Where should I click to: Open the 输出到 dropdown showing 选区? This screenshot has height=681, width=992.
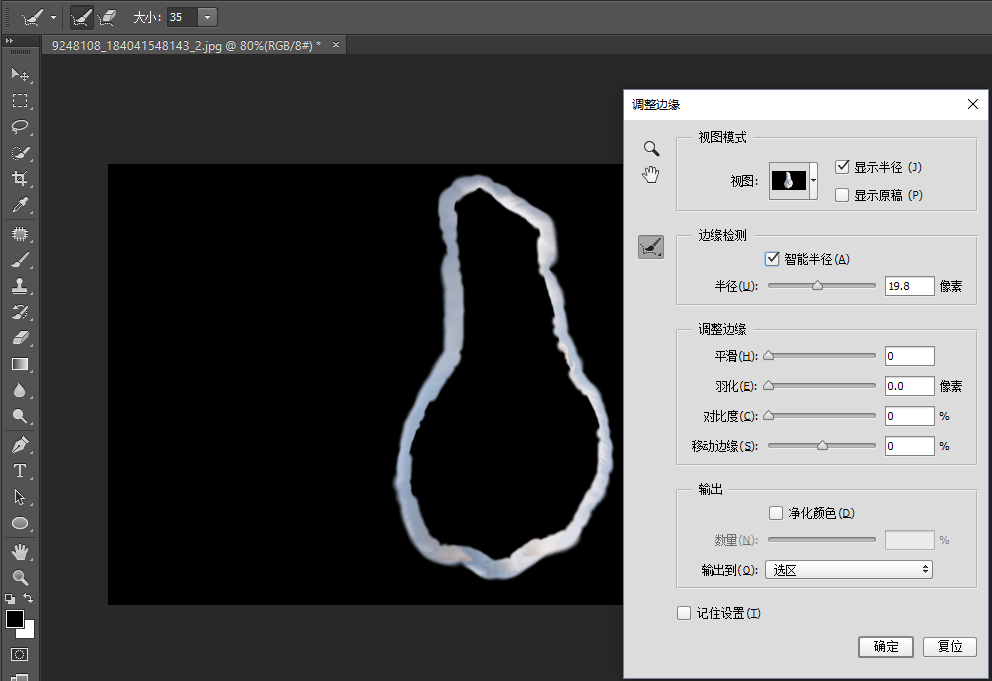click(x=848, y=570)
